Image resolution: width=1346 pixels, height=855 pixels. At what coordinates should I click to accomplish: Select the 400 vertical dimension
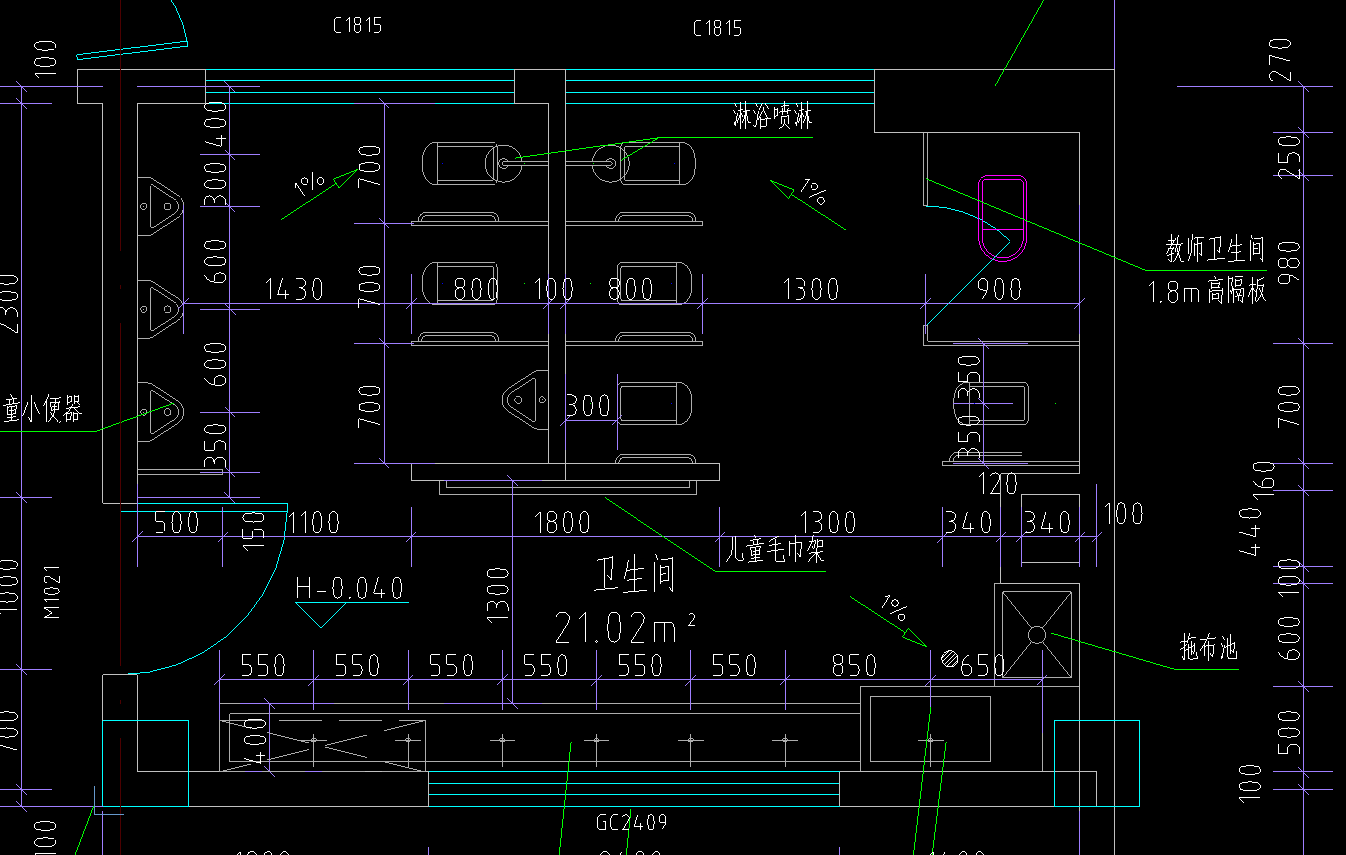point(216,123)
